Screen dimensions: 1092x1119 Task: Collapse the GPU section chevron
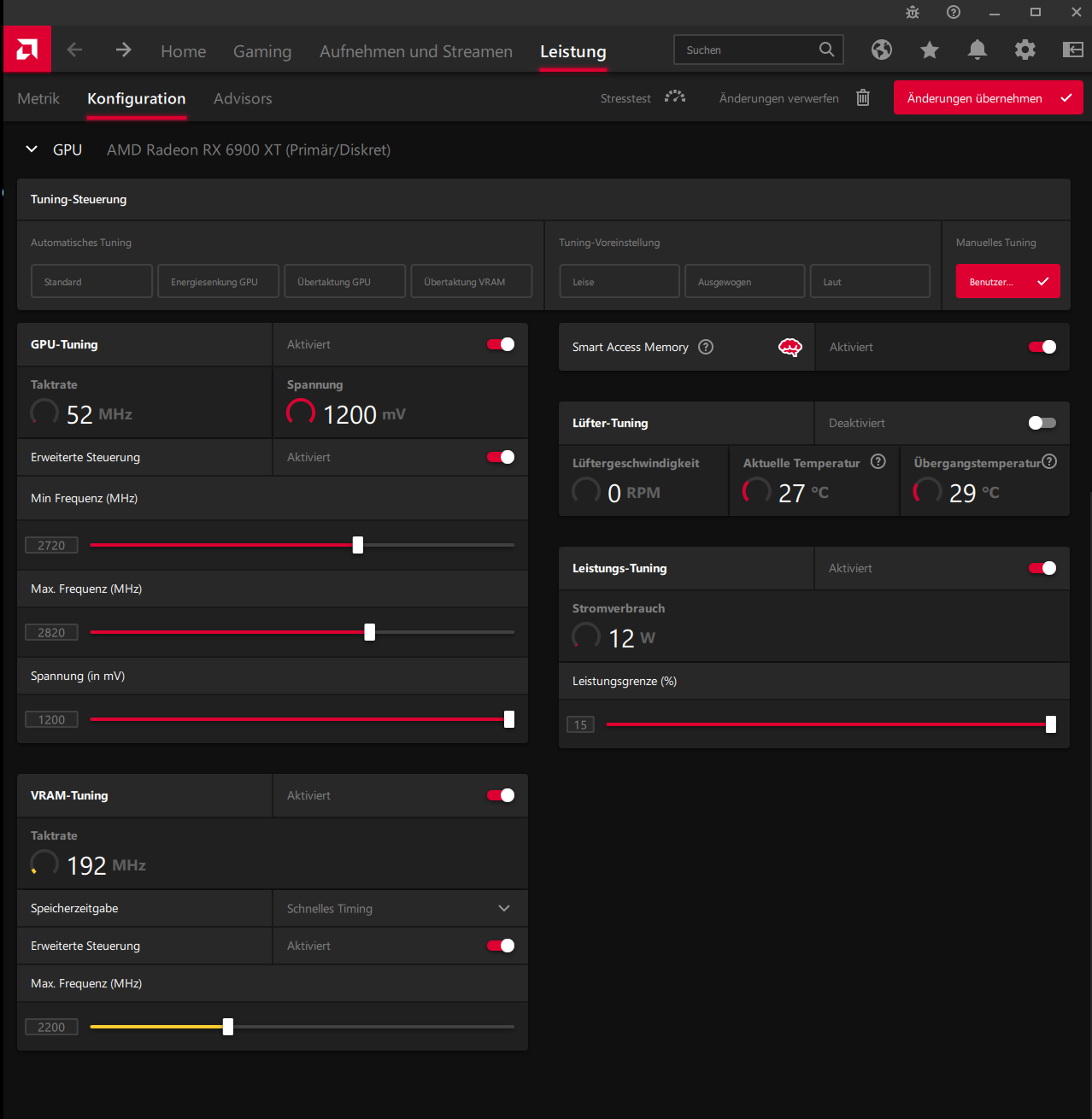pos(32,149)
